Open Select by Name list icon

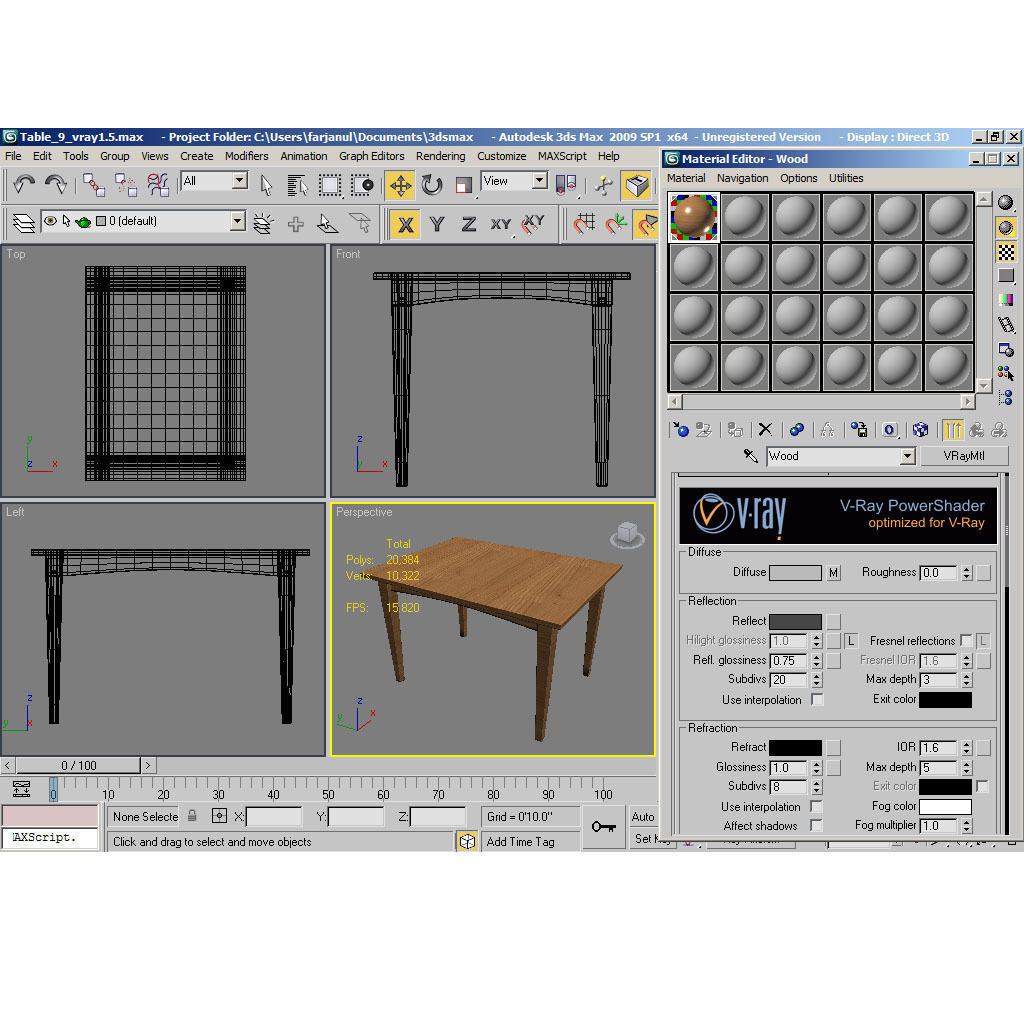pos(298,185)
